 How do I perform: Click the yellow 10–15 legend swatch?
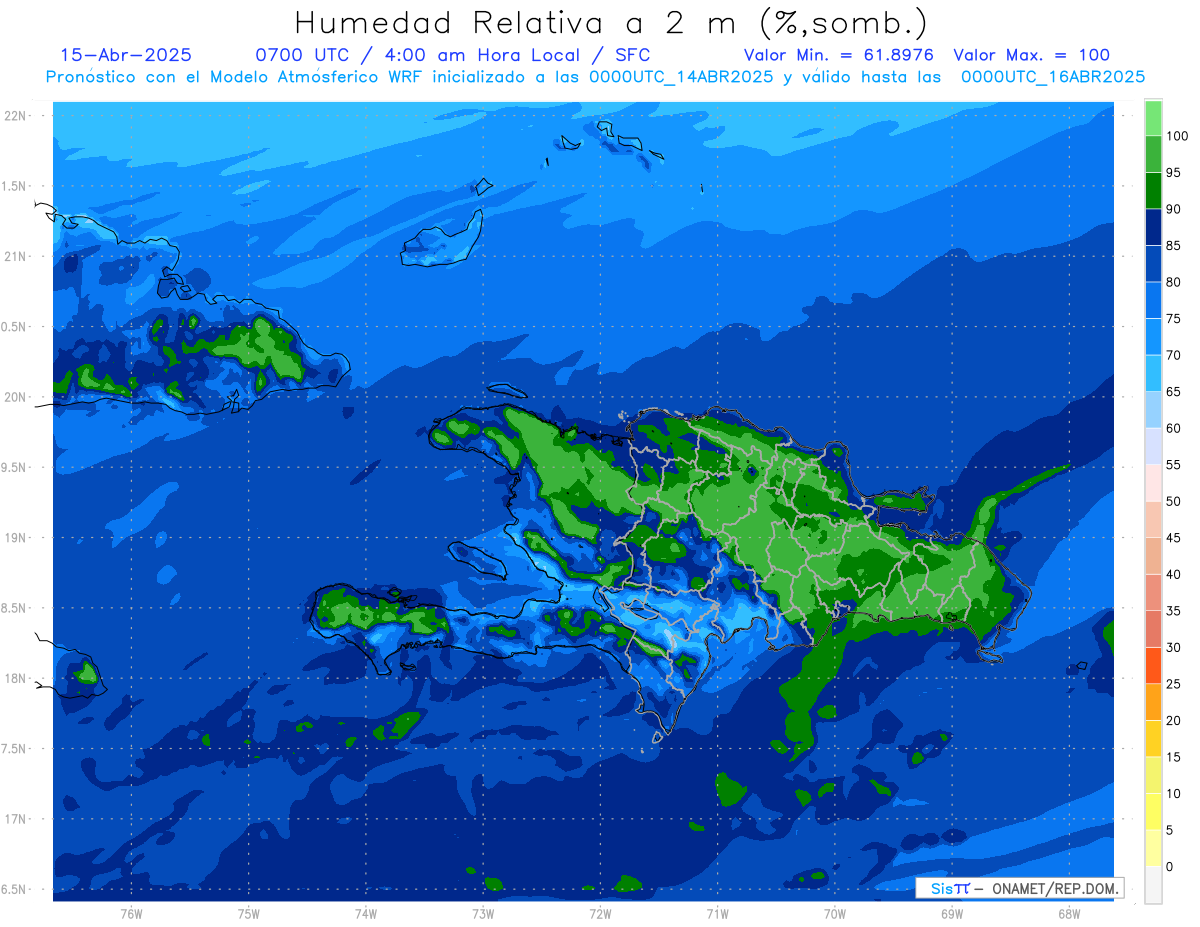[x=1153, y=775]
